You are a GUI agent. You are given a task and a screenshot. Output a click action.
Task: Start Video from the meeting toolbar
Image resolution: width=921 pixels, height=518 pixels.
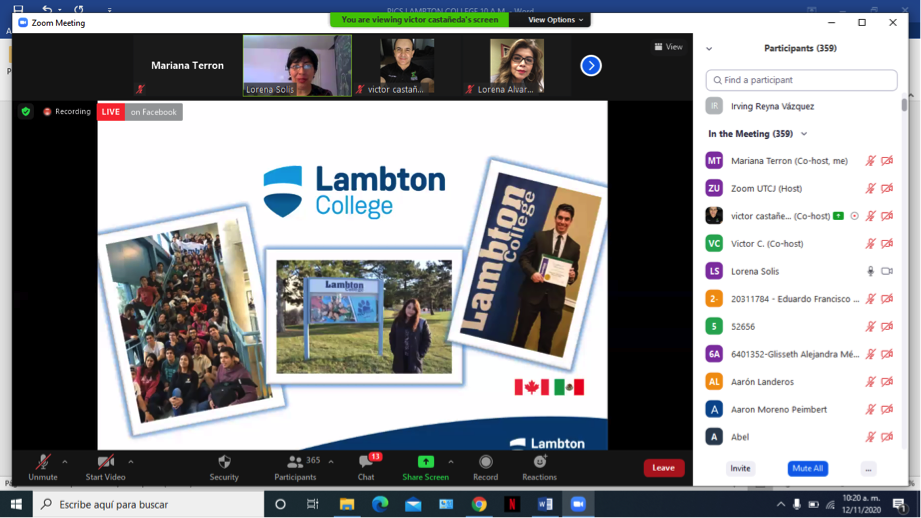(105, 467)
